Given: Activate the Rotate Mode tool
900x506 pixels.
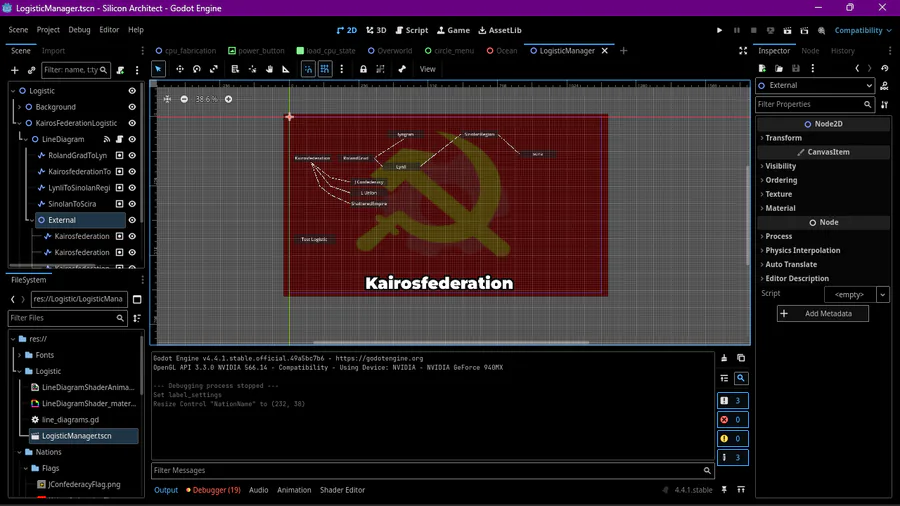Looking at the screenshot, I should point(197,69).
